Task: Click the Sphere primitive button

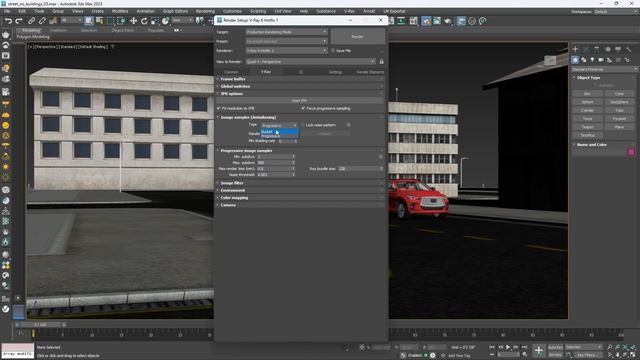Action: pyautogui.click(x=587, y=102)
